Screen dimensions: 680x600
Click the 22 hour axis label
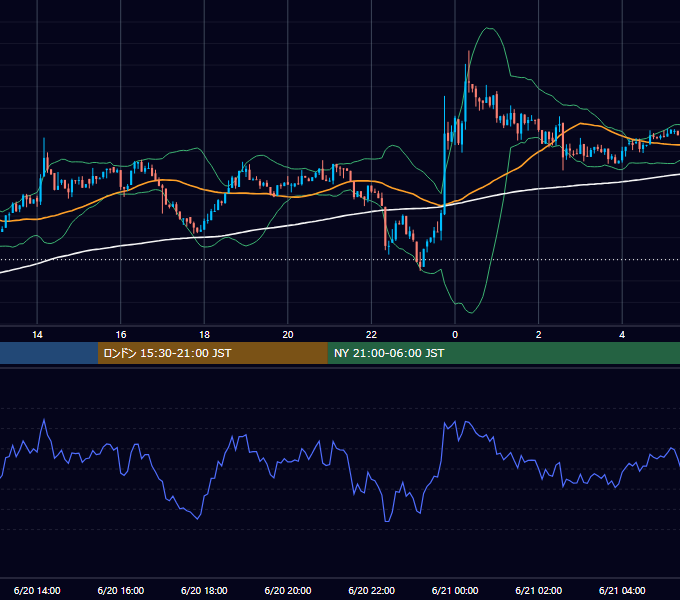pyautogui.click(x=371, y=335)
